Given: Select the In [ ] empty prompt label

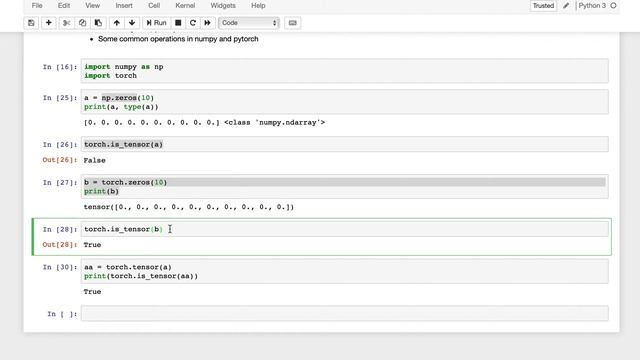Looking at the screenshot, I should point(62,314).
